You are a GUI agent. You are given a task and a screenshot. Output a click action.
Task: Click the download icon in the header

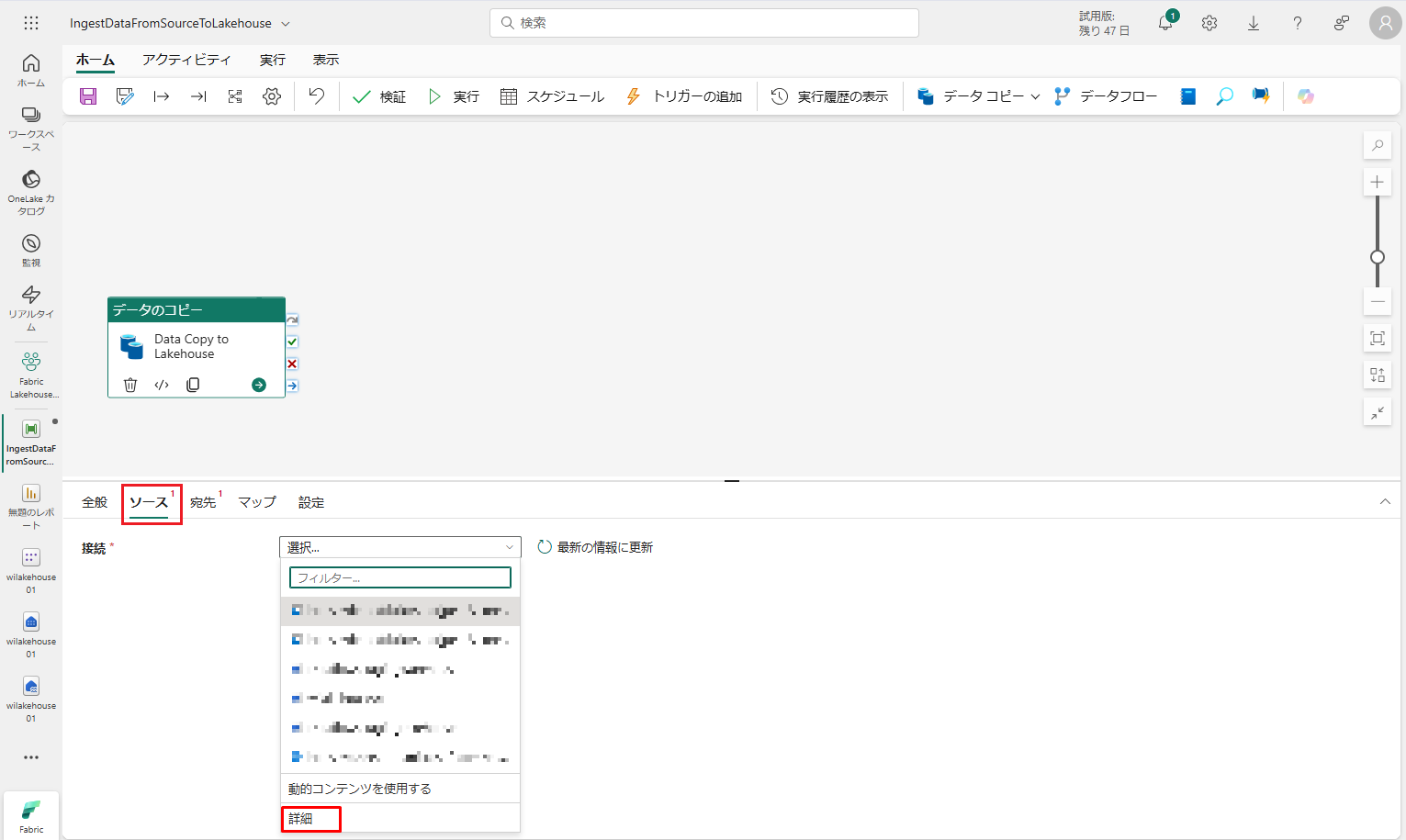1254,23
